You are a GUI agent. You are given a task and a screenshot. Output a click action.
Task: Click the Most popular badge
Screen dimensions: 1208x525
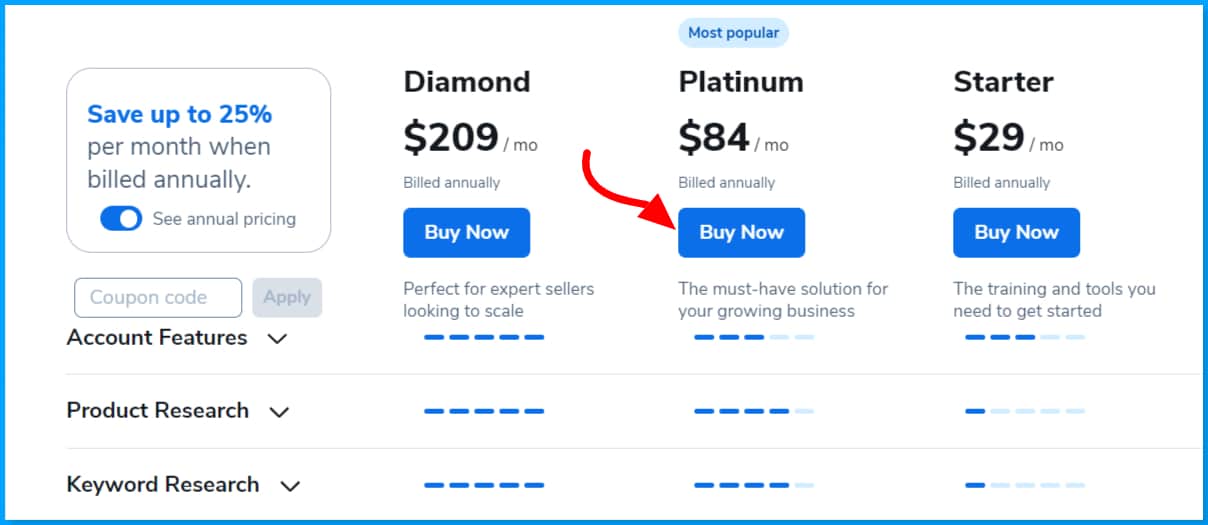pos(734,33)
